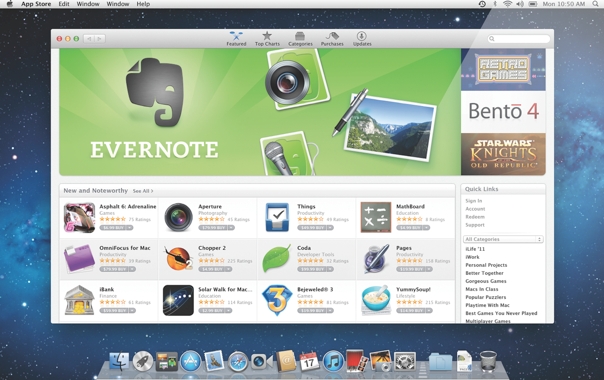This screenshot has height=380, width=604.
Task: Click See All next to New and Noteworthy
Action: [x=143, y=191]
